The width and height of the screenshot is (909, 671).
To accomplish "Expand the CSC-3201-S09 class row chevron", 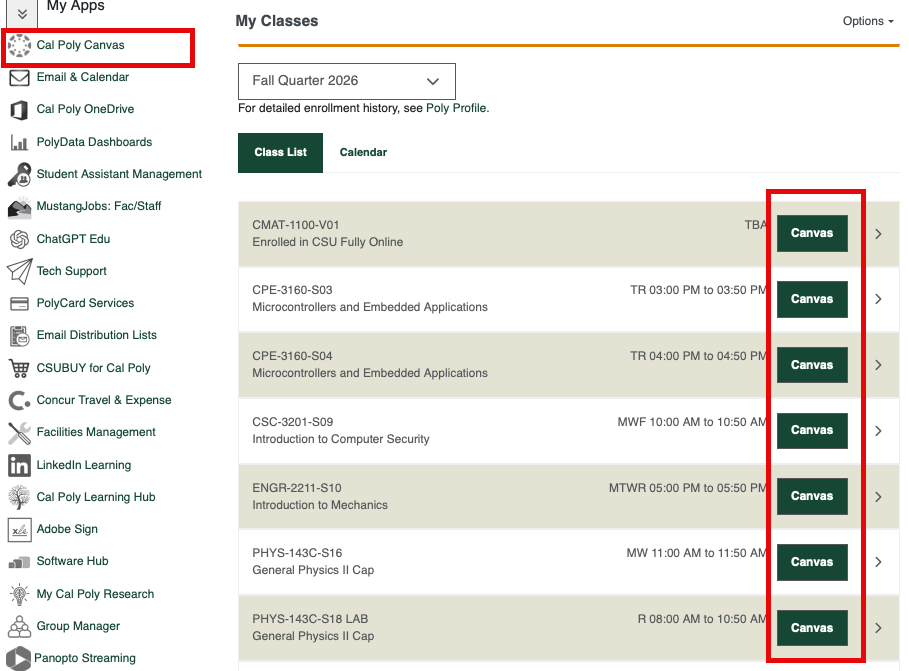I will (x=878, y=431).
